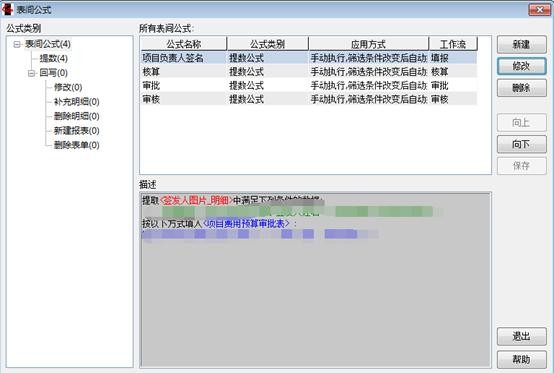Collapse the 表间公式(4) tree node
The width and height of the screenshot is (554, 373).
pyautogui.click(x=17, y=44)
